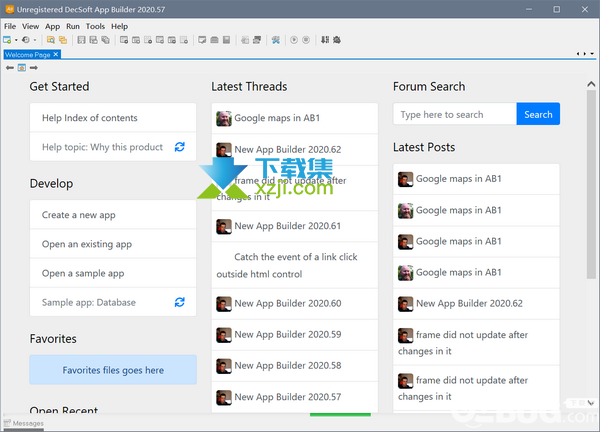Image resolution: width=600 pixels, height=432 pixels.
Task: Click Favorites files goes here box
Action: (113, 370)
